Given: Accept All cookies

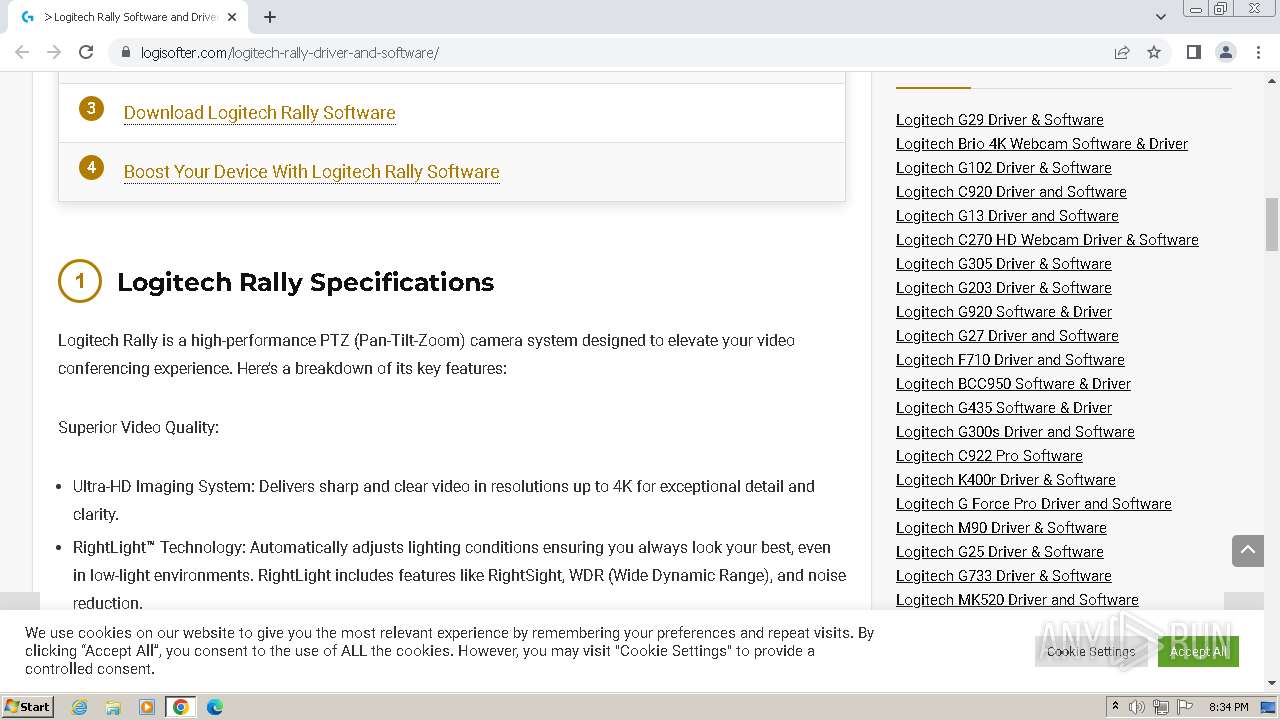Looking at the screenshot, I should pyautogui.click(x=1198, y=651).
